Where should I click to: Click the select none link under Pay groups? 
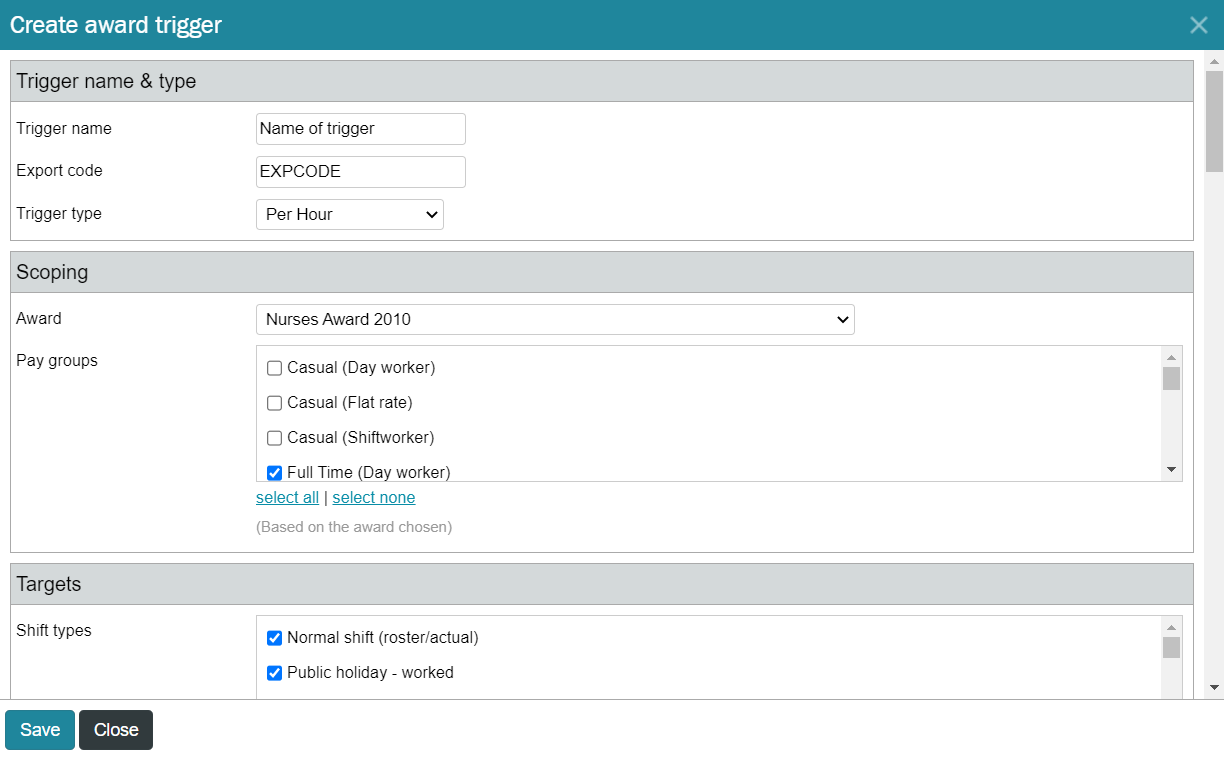[374, 498]
